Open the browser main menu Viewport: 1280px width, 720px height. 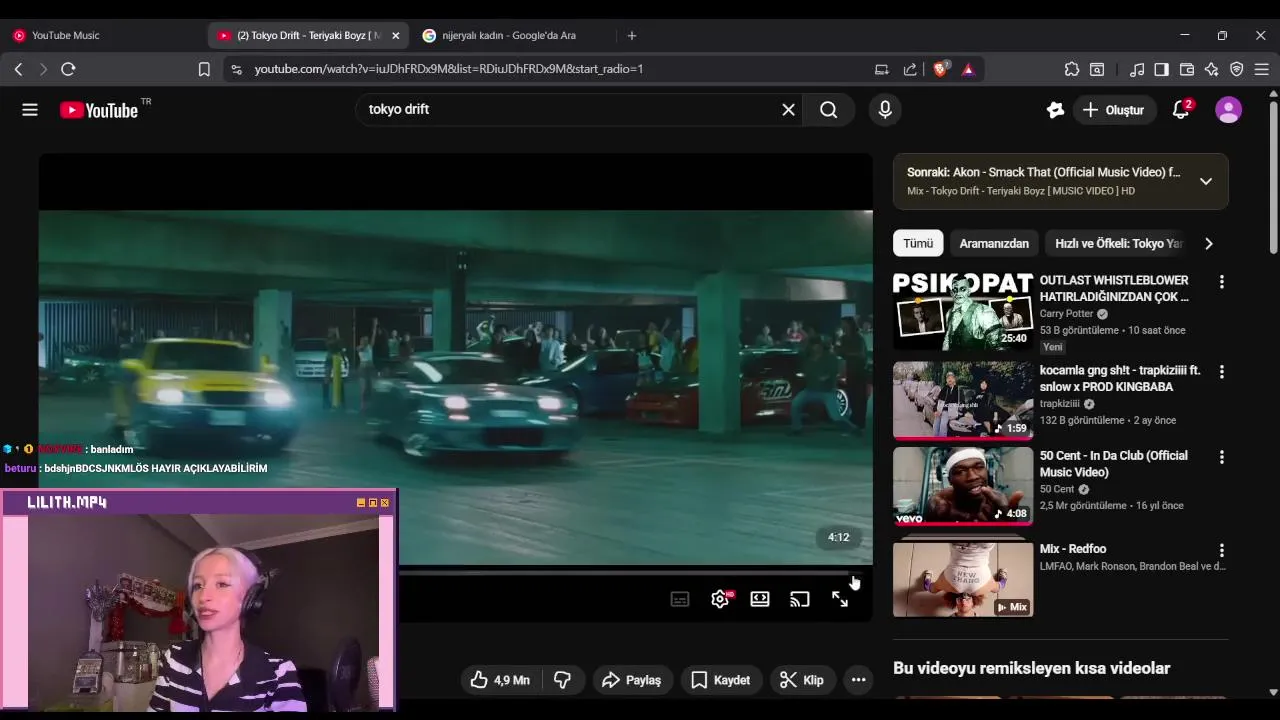[x=1262, y=69]
